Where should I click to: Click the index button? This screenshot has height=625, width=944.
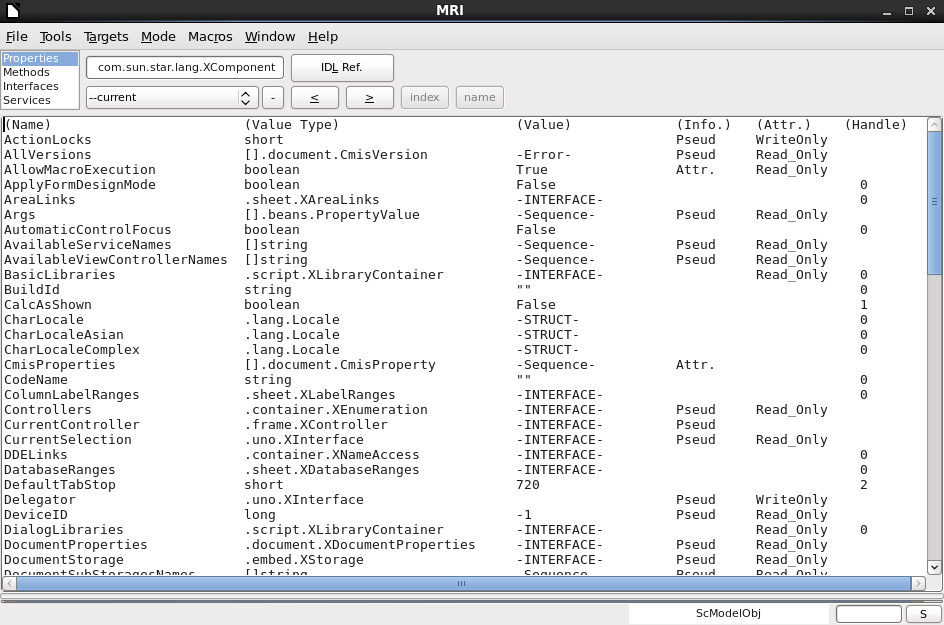(425, 98)
